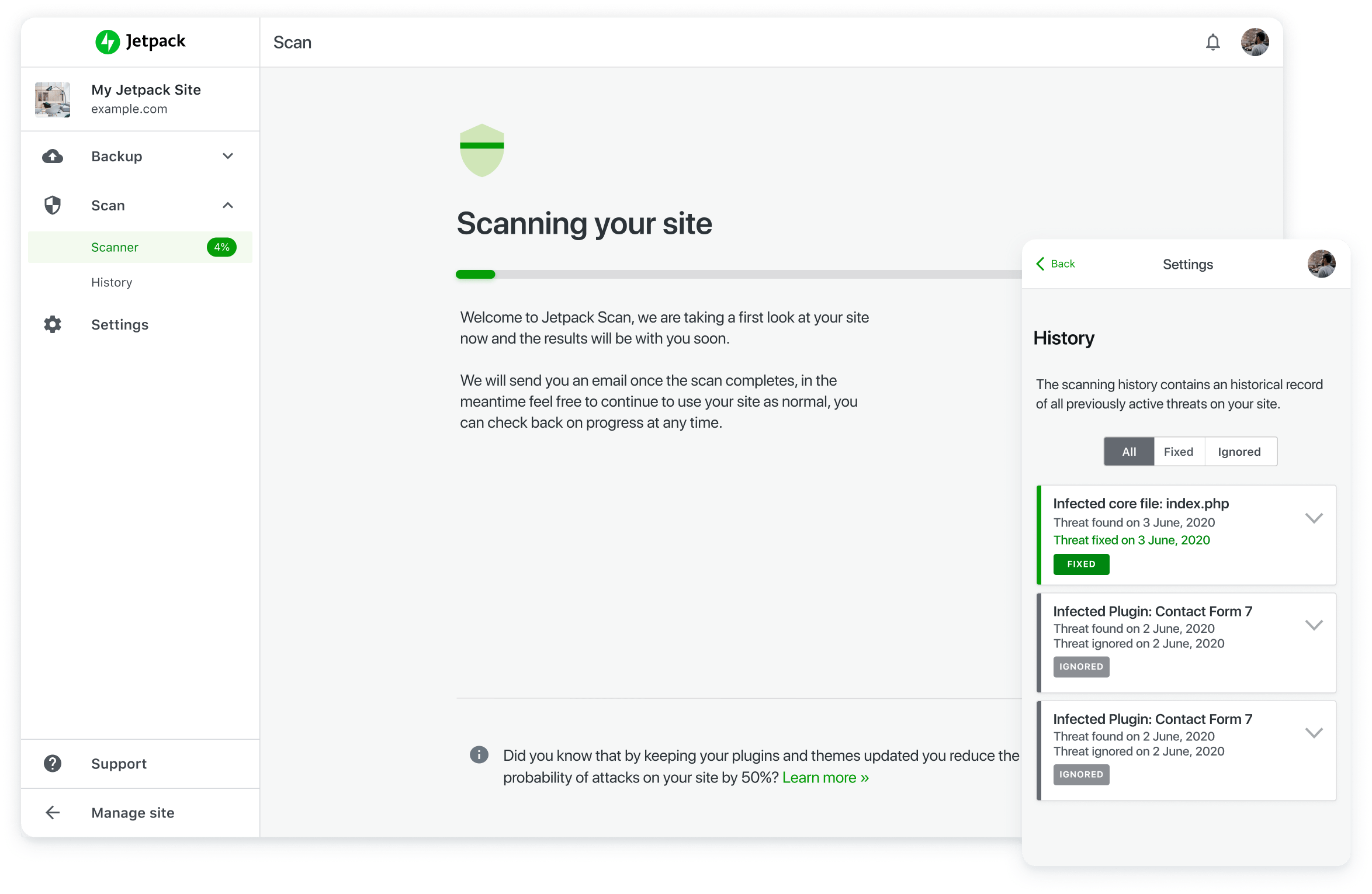Select the All filter tab in History
This screenshot has height=894, width=1372.
[1128, 451]
